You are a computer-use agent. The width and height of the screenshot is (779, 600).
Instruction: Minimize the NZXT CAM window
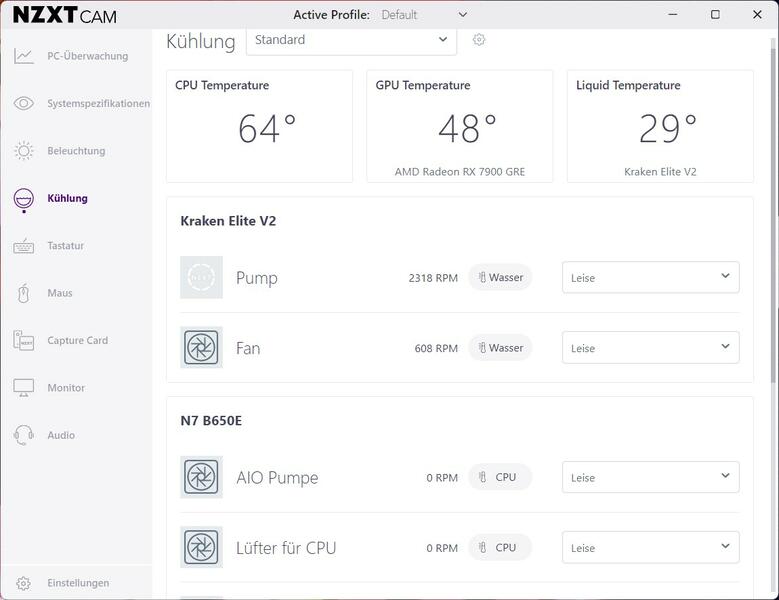673,14
